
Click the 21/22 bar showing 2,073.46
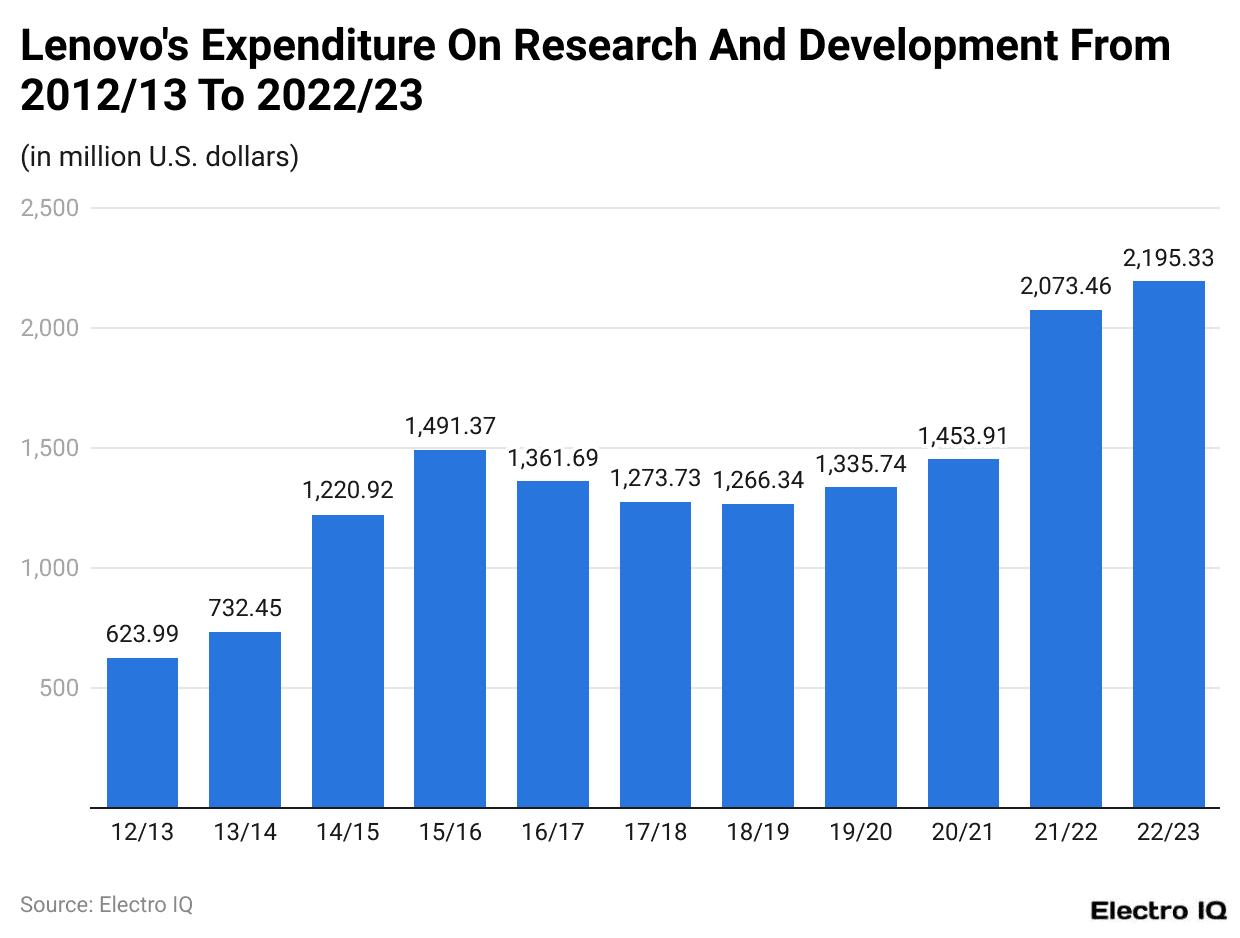(x=1067, y=560)
